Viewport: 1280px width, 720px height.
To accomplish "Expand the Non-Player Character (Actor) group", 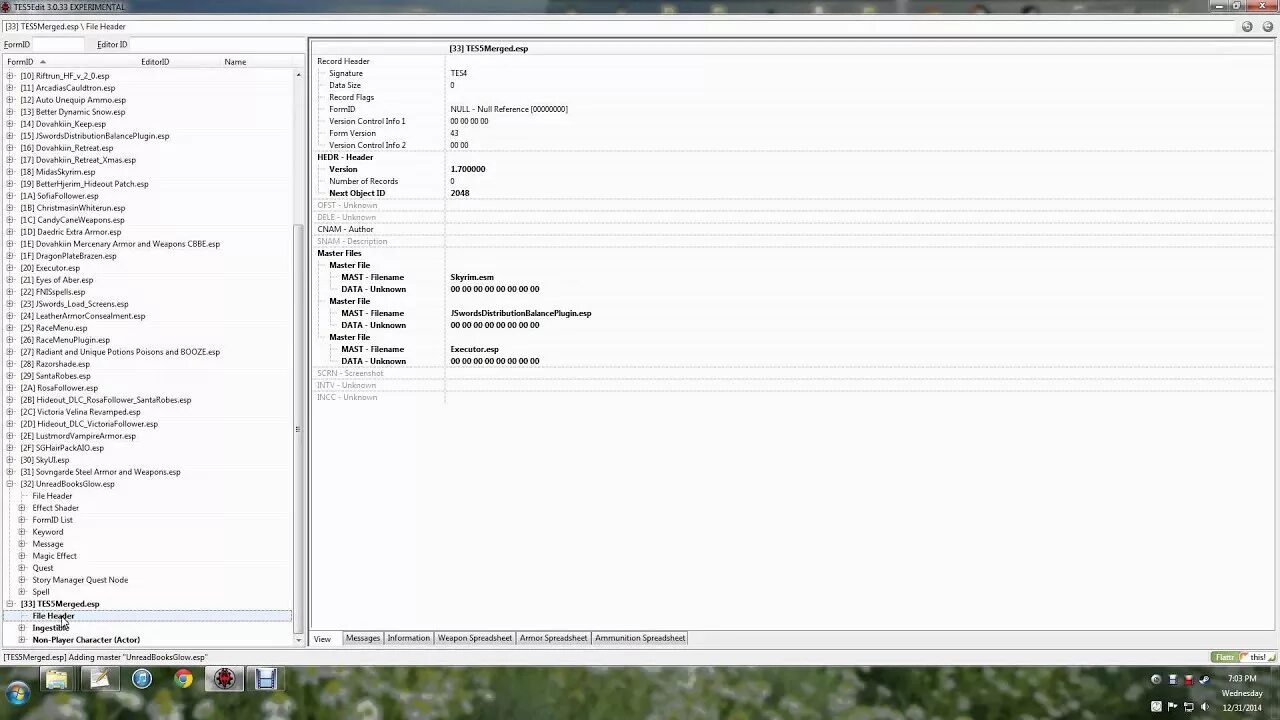I will pyautogui.click(x=22, y=640).
